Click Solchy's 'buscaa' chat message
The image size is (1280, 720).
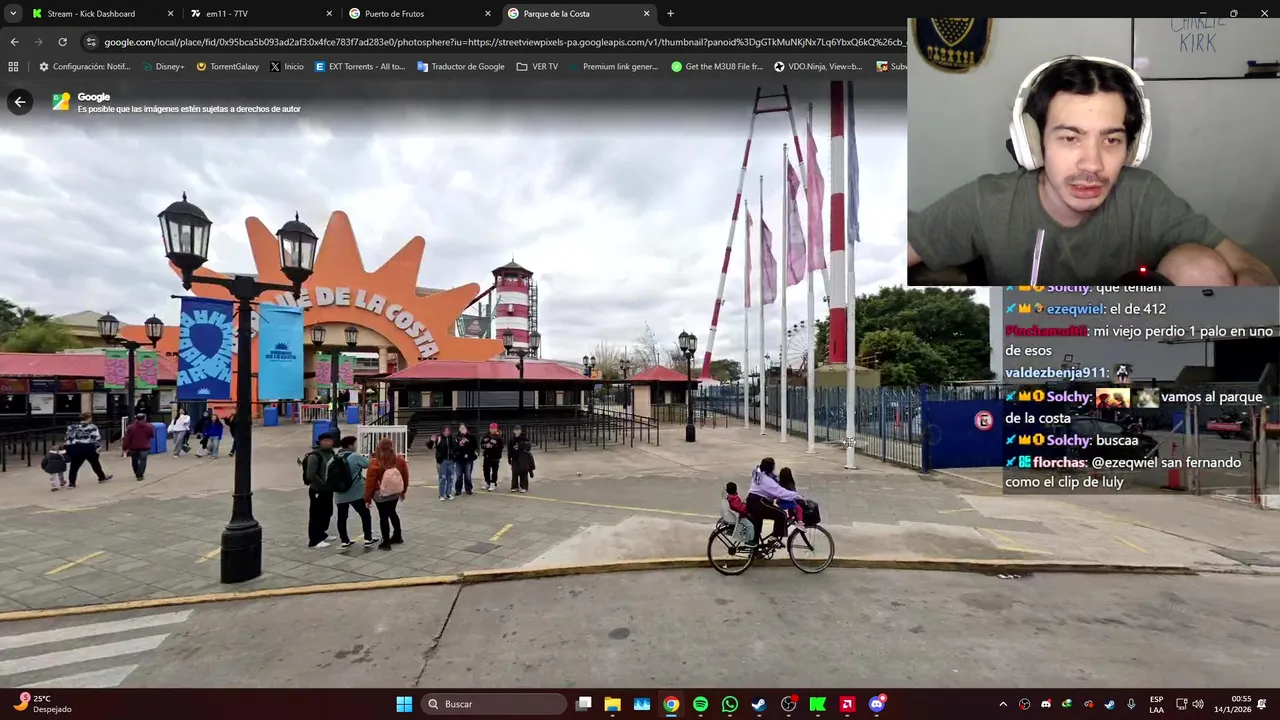pos(1117,441)
